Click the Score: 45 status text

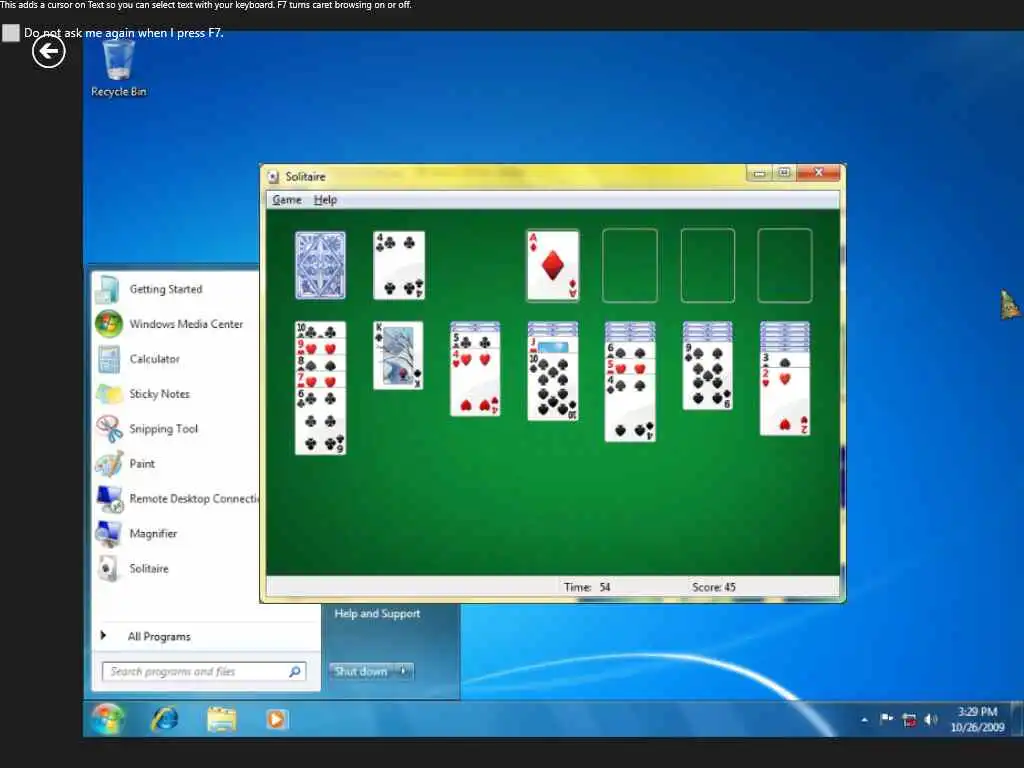point(714,587)
